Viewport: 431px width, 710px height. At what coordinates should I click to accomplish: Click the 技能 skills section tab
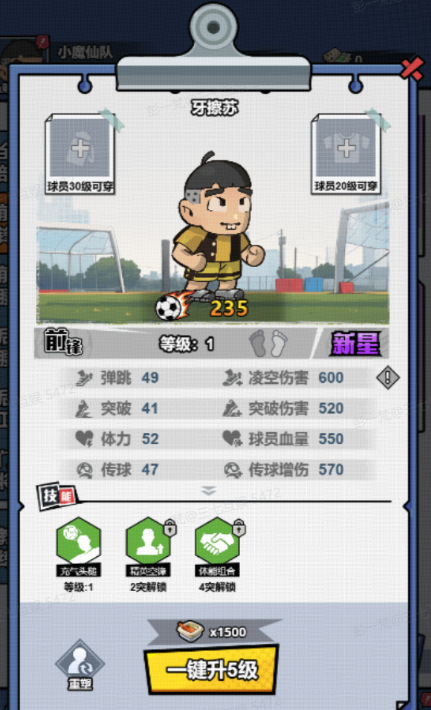(x=58, y=496)
